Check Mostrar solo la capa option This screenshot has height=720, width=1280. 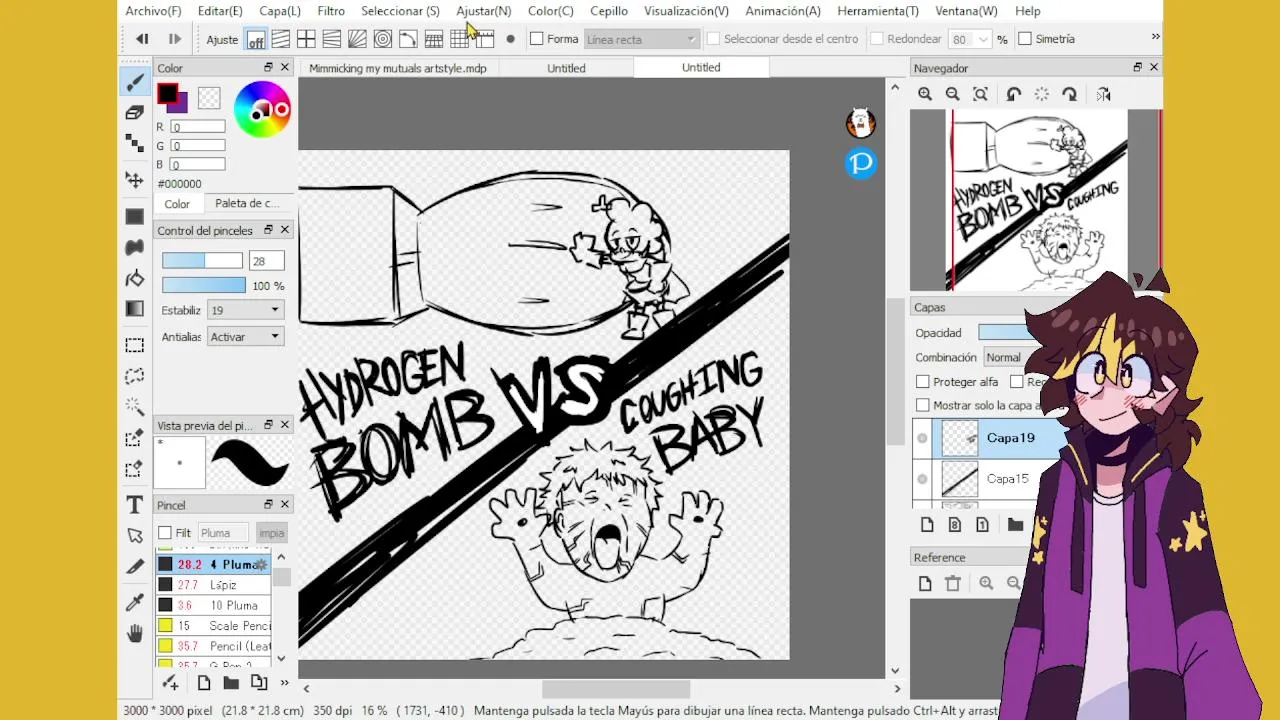tap(923, 406)
